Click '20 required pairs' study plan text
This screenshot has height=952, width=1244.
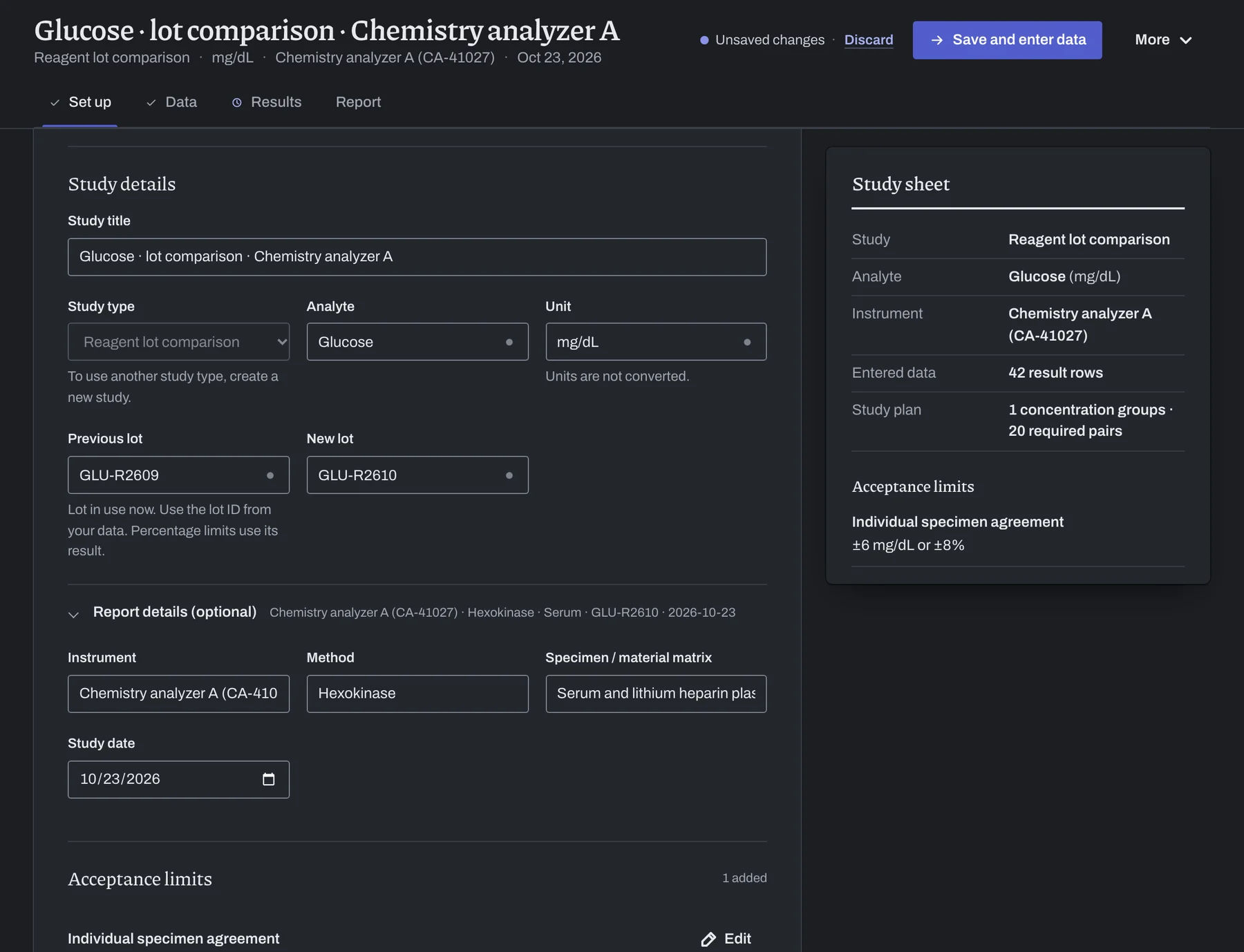[1065, 431]
